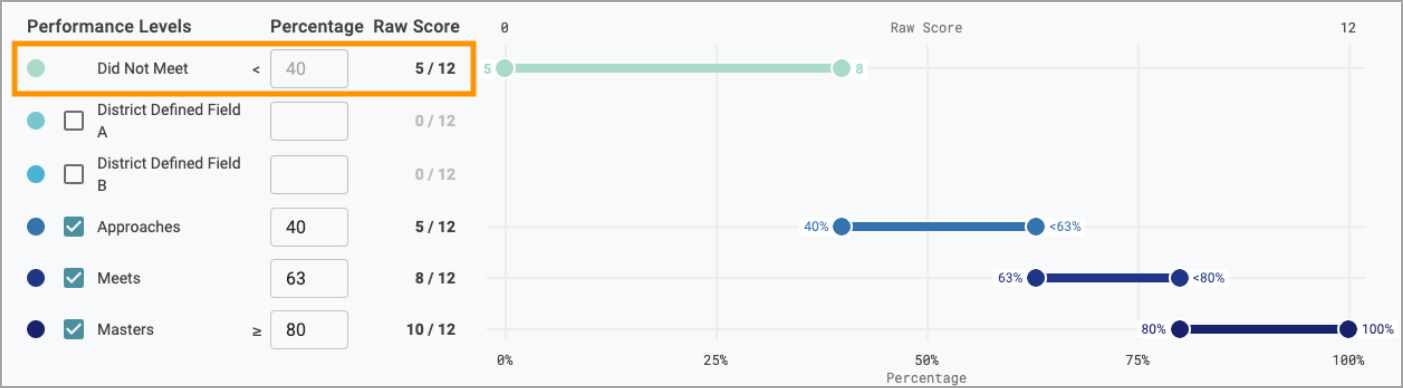
Task: Click the Masters percentage field showing 80
Action: coord(309,329)
